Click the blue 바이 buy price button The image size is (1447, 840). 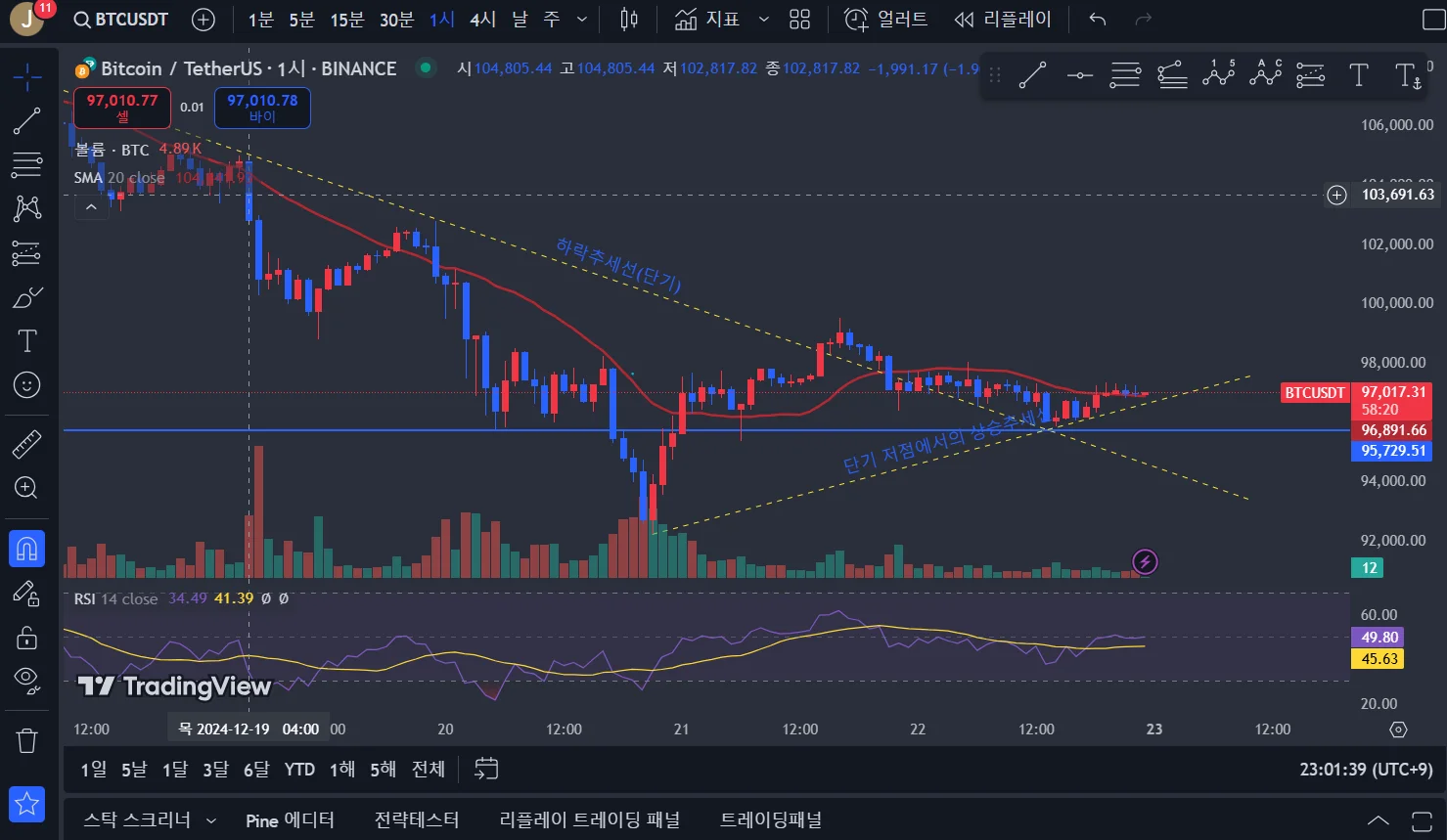coord(262,108)
